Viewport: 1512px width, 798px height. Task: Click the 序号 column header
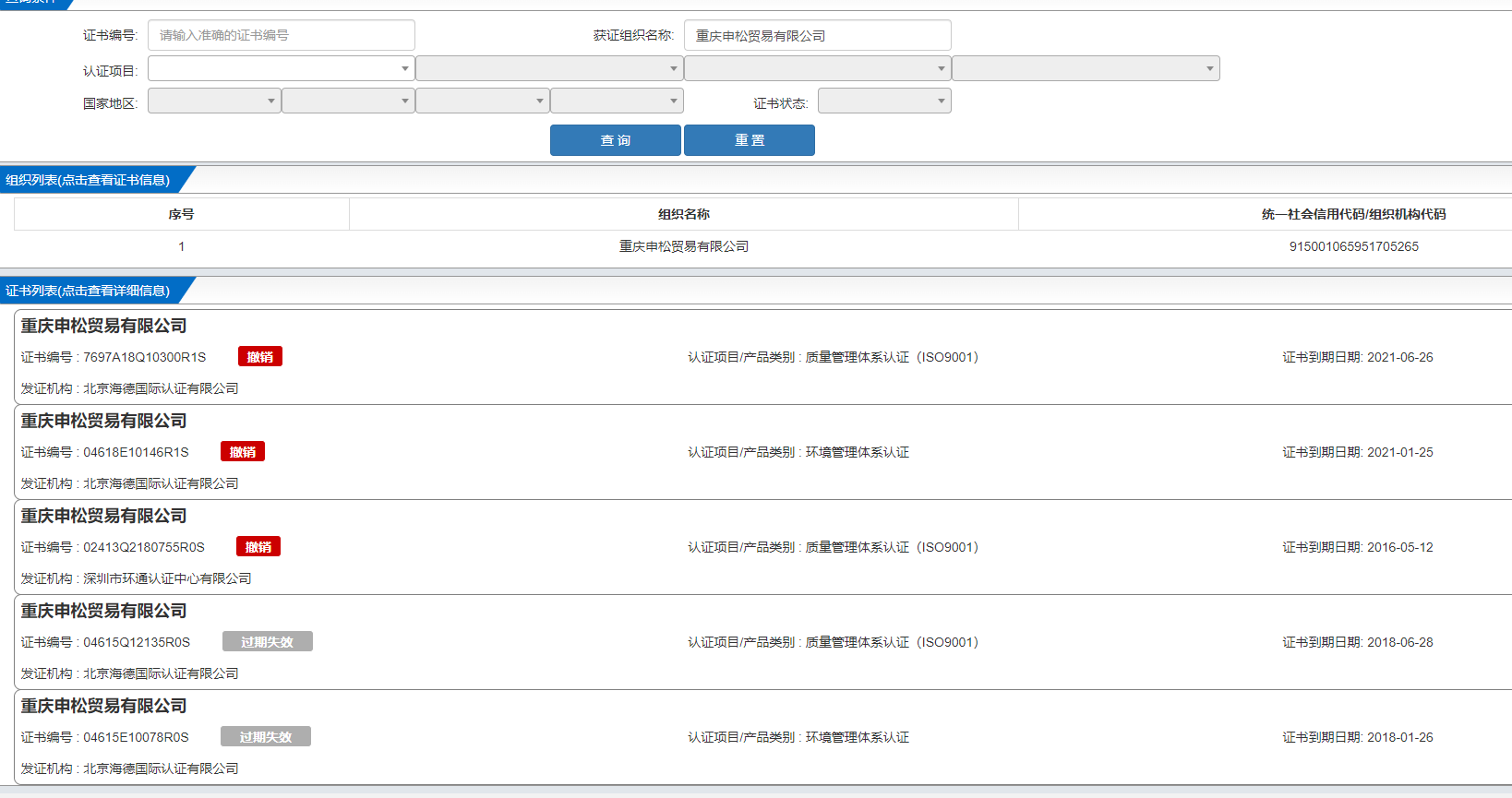tap(181, 214)
